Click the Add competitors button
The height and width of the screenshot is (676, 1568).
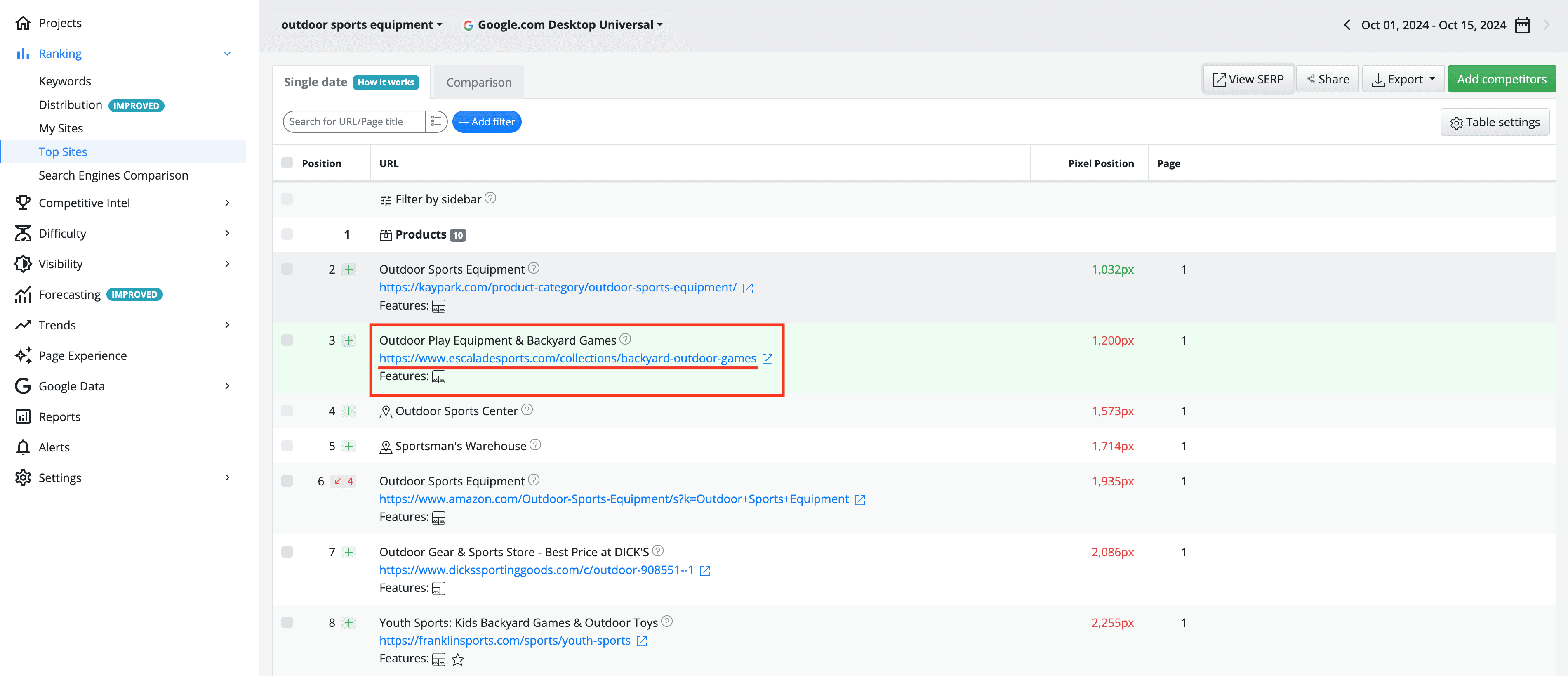click(1502, 79)
